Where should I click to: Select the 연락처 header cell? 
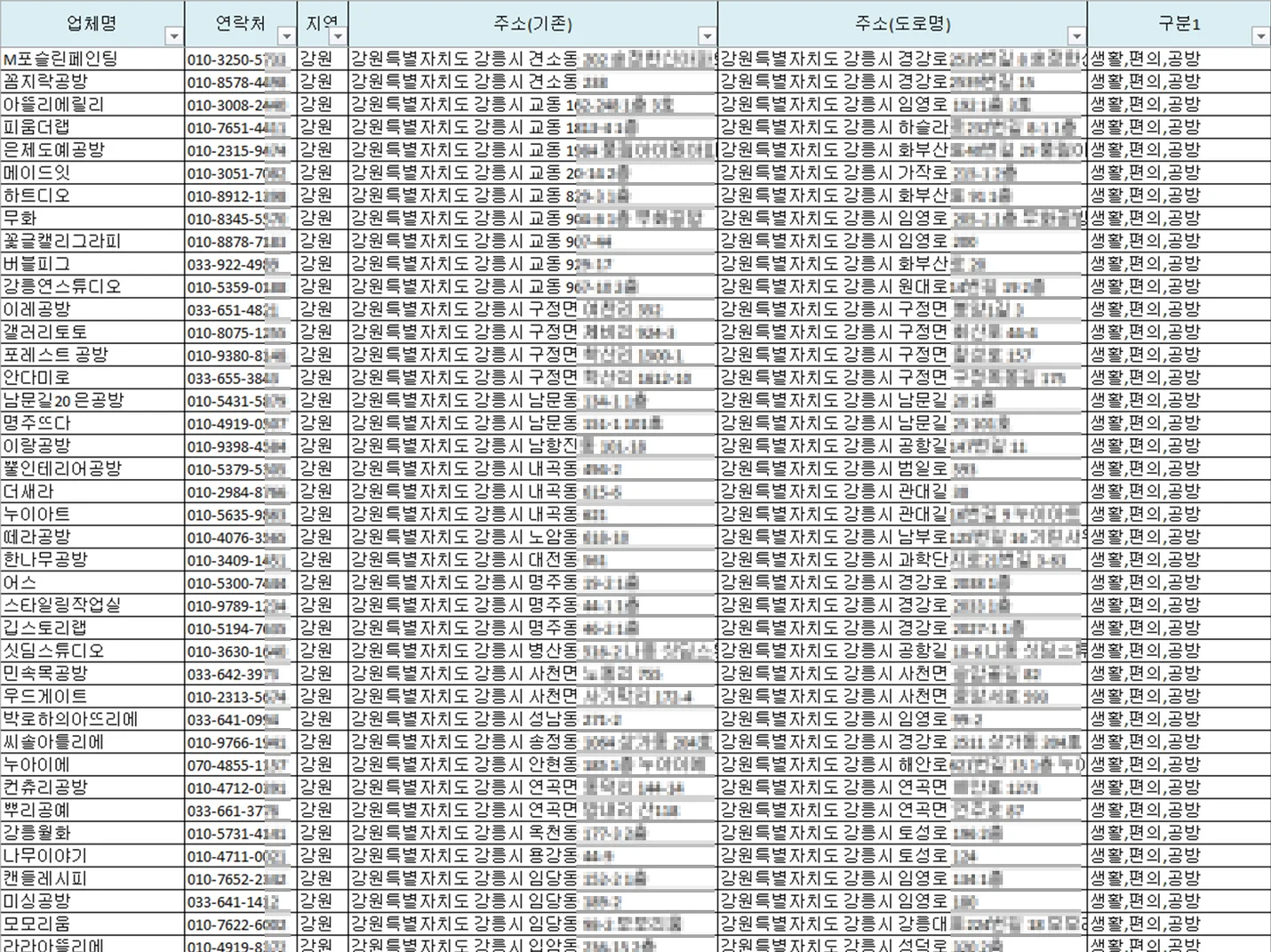[x=241, y=24]
